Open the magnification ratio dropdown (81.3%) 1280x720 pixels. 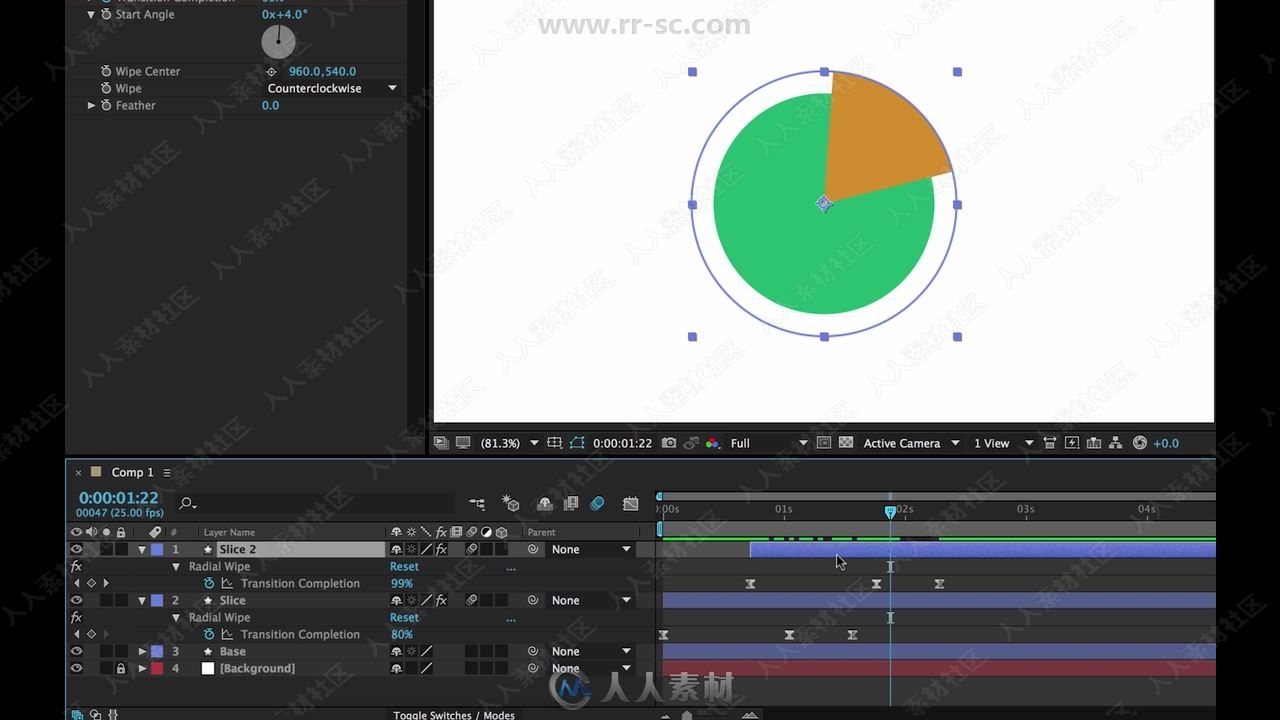(509, 443)
